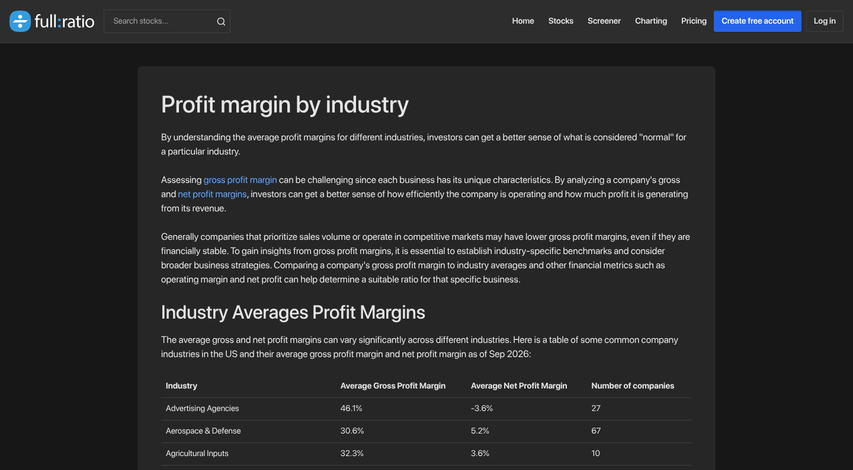Click the 32.3% gross margin value
This screenshot has width=853, height=470.
pos(352,453)
